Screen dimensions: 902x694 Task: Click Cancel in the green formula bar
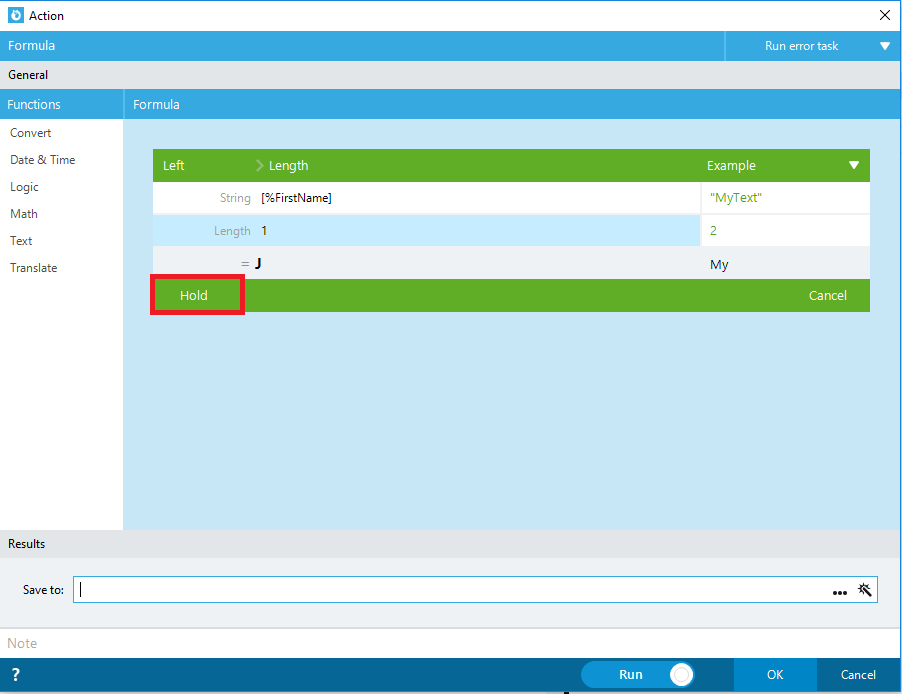[827, 296]
